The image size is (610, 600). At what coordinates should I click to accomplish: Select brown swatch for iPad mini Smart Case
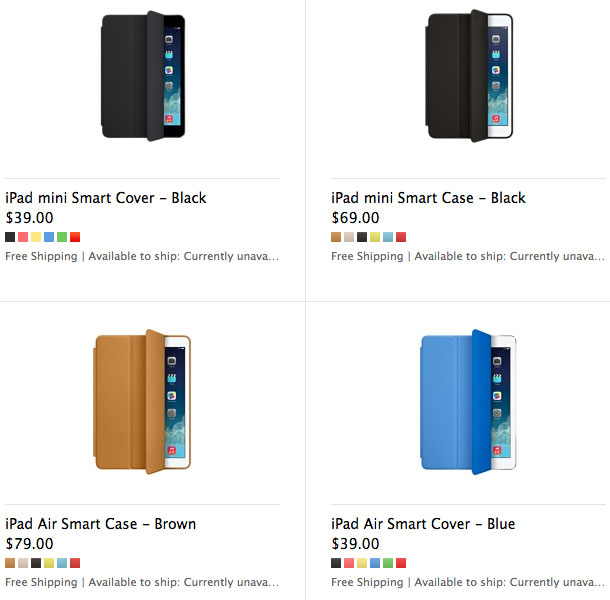[x=336, y=237]
